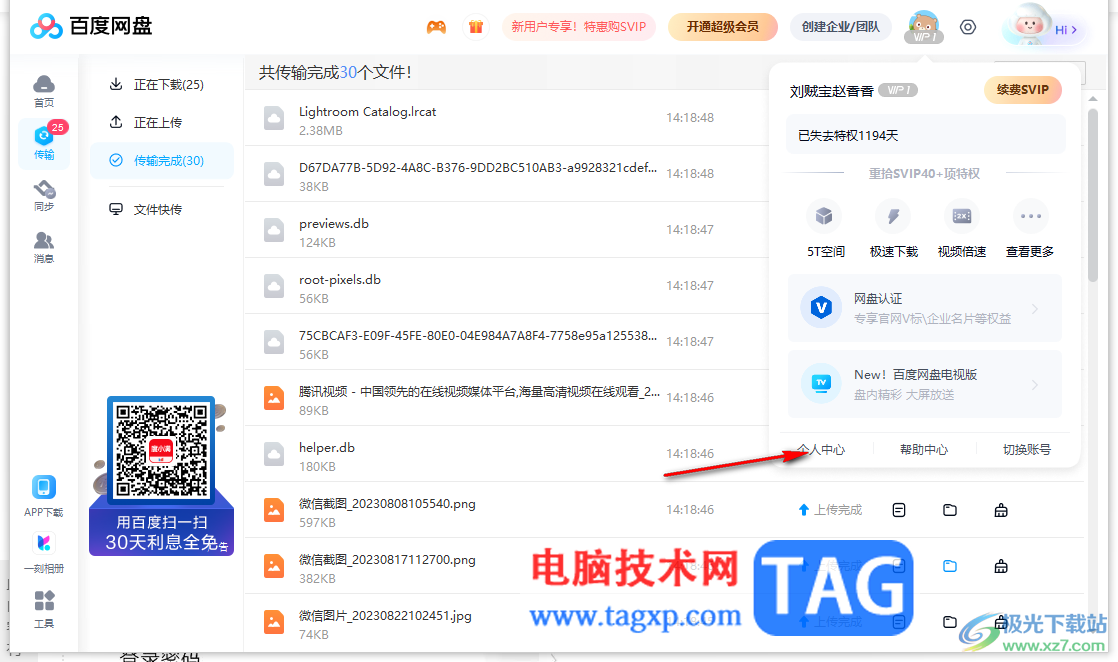
Task: Click the 5T空间 privilege icon
Action: pyautogui.click(x=824, y=215)
